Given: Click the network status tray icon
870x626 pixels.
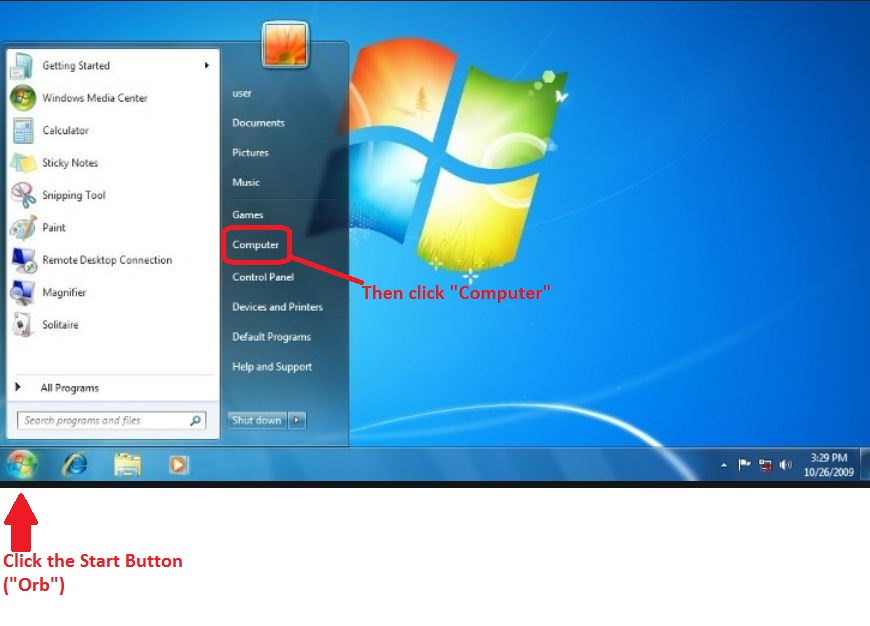Looking at the screenshot, I should [765, 465].
